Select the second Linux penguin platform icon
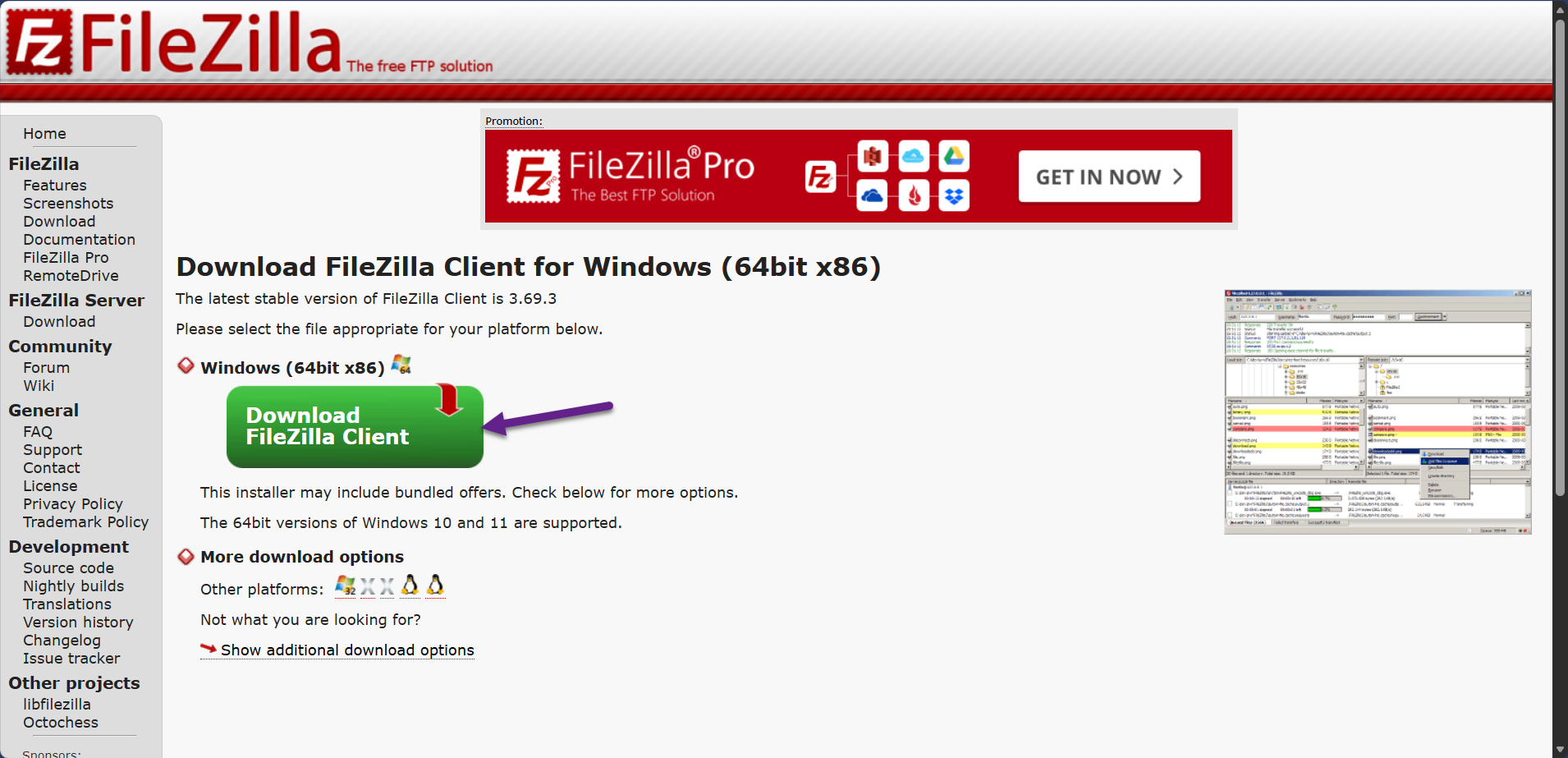The width and height of the screenshot is (1568, 758). click(435, 585)
